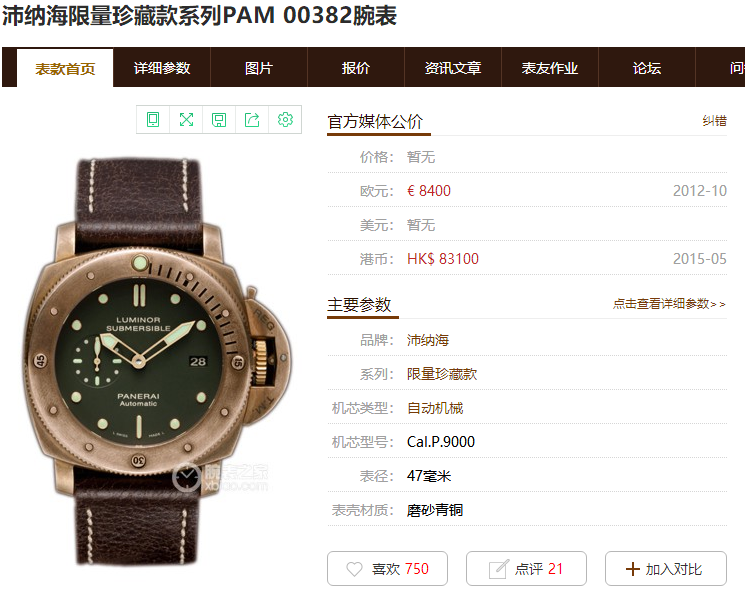Open the gear settings icon
This screenshot has height=589, width=745.
click(285, 120)
